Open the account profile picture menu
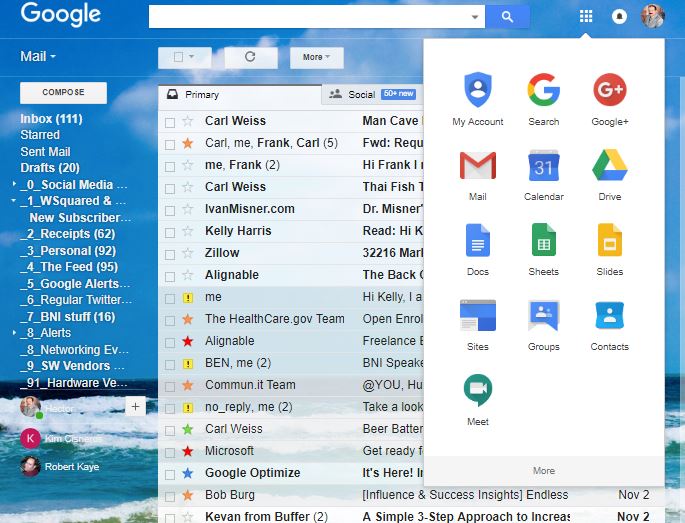Image resolution: width=685 pixels, height=523 pixels. click(653, 16)
